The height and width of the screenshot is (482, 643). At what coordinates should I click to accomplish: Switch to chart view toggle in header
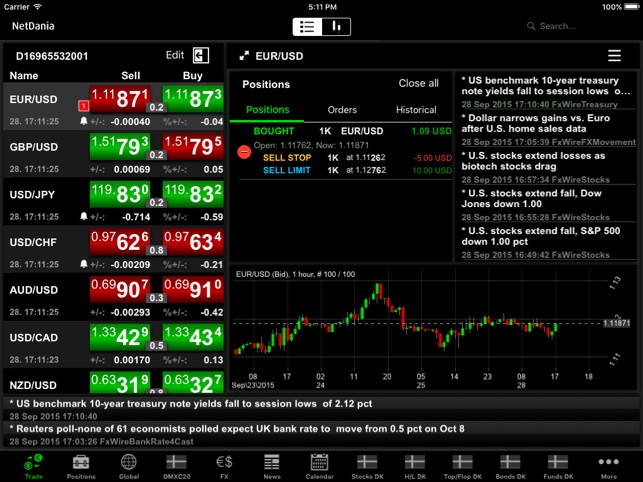coord(336,27)
